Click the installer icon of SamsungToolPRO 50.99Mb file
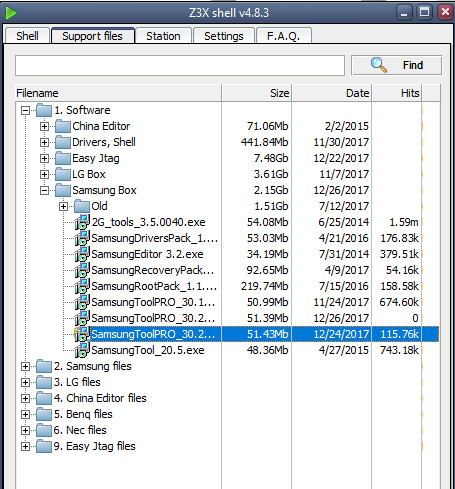Image resolution: width=455 pixels, height=489 pixels. [82, 302]
